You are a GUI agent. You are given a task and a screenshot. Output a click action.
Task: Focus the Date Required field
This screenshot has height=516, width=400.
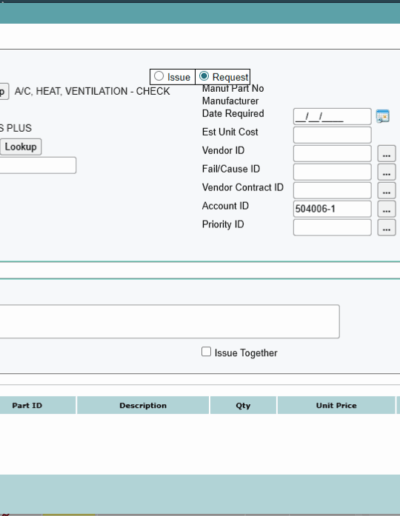332,116
